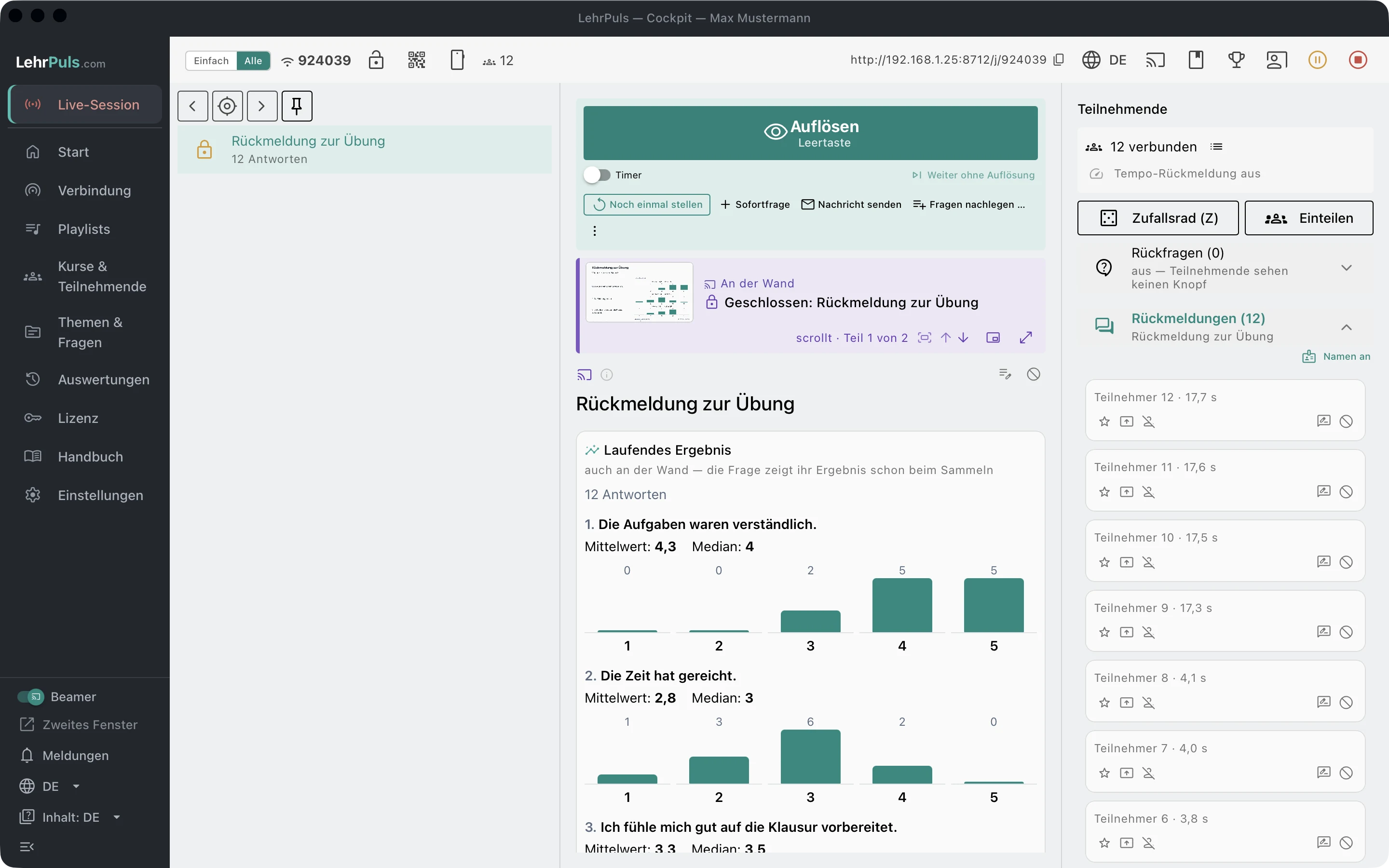The width and height of the screenshot is (1389, 868).
Task: Switch to Einfach mode
Action: pos(211,61)
